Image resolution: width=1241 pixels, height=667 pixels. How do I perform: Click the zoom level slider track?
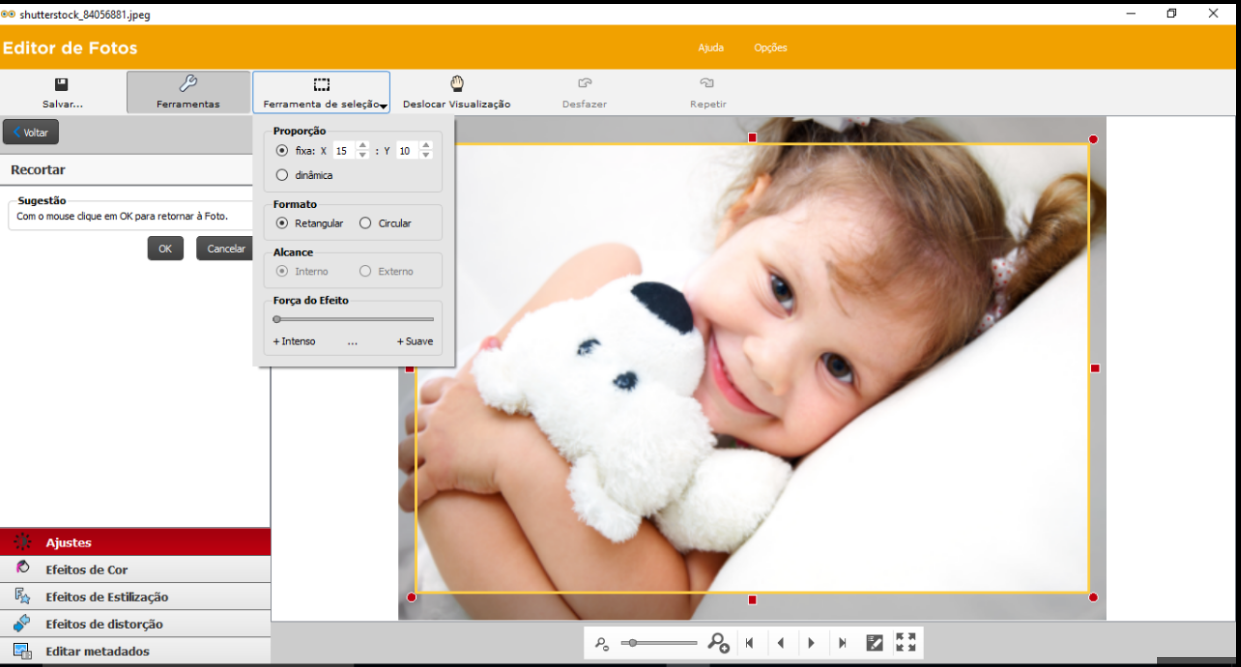[x=660, y=643]
